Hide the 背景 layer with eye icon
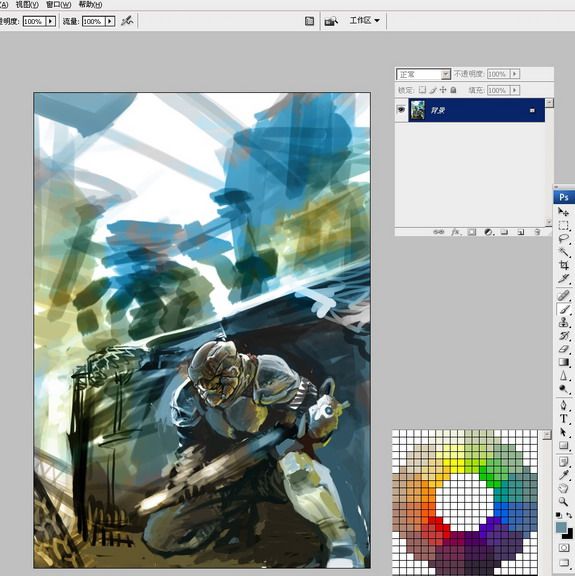The width and height of the screenshot is (575, 576). (401, 110)
